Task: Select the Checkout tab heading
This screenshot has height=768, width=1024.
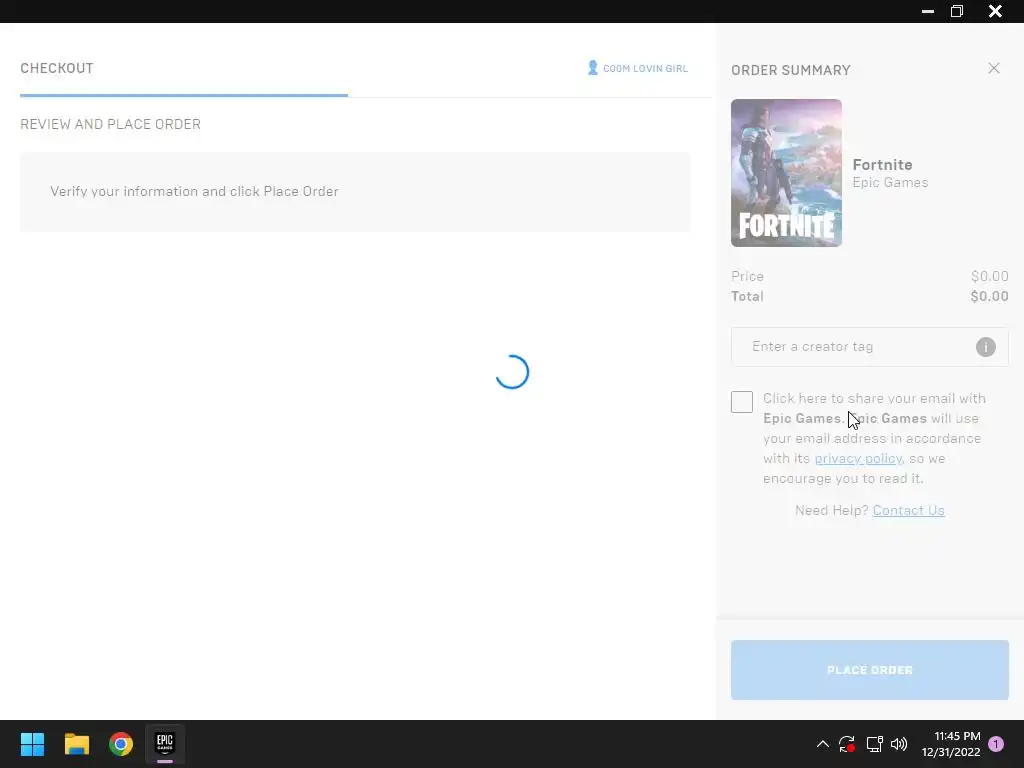Action: point(57,68)
